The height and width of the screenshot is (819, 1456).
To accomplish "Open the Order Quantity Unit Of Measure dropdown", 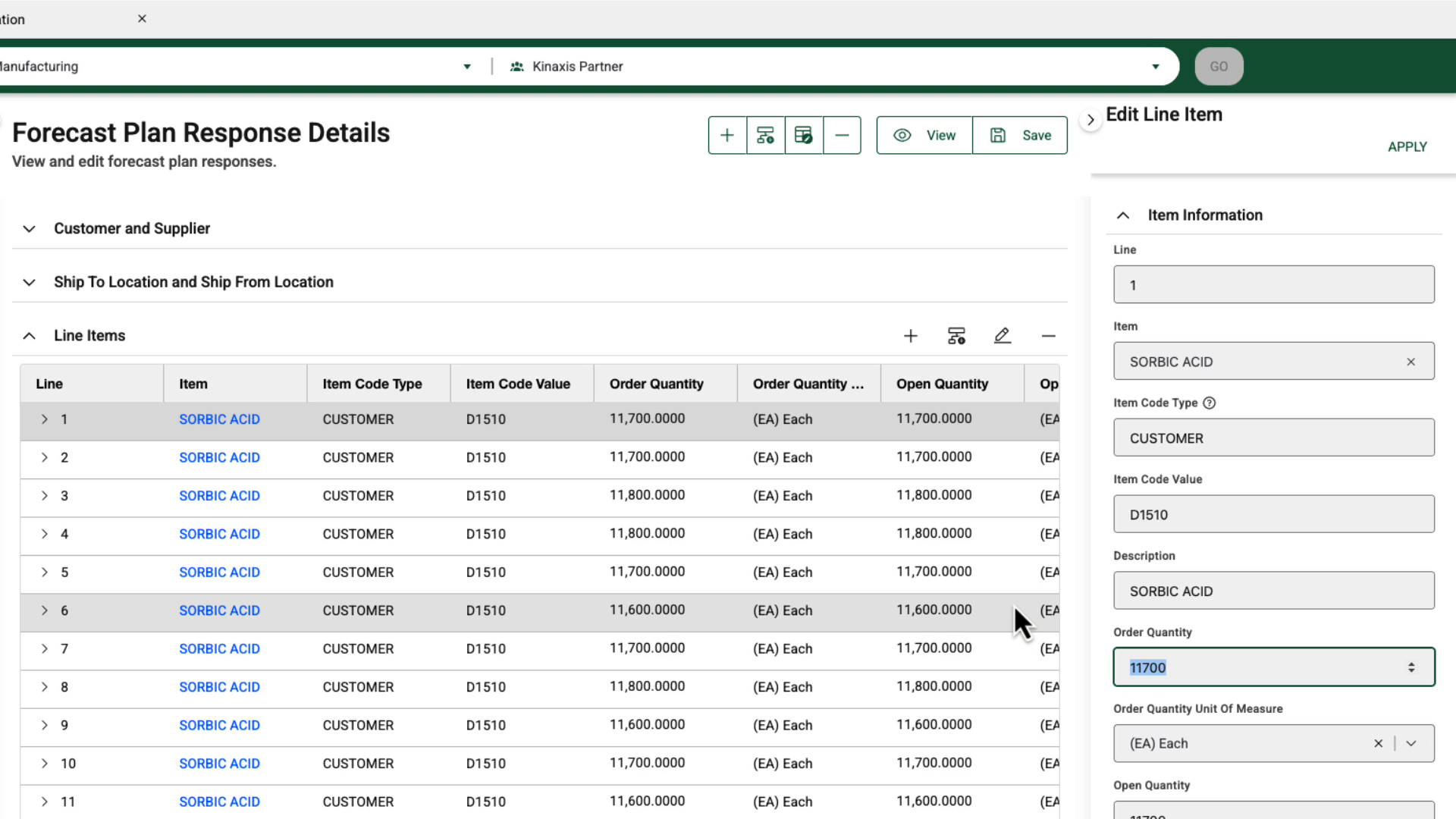I will click(x=1411, y=743).
